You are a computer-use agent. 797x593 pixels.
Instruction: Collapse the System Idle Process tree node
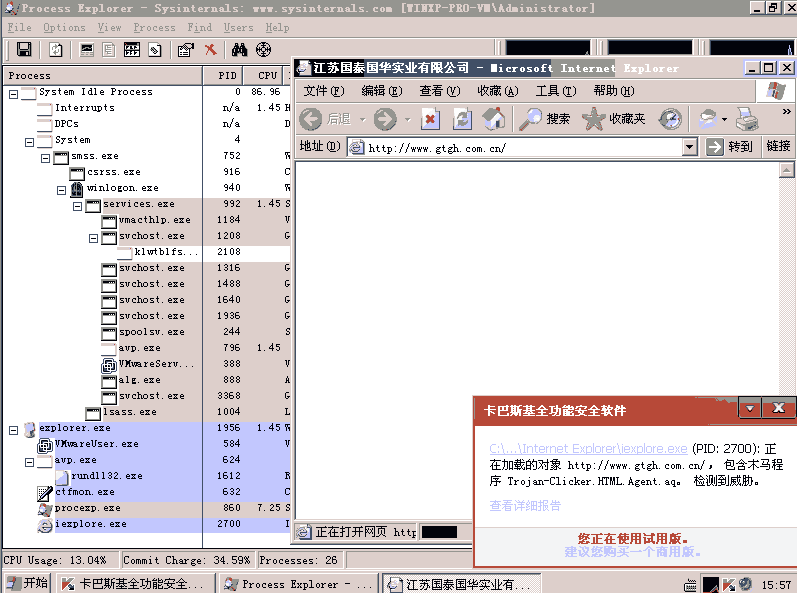point(14,94)
